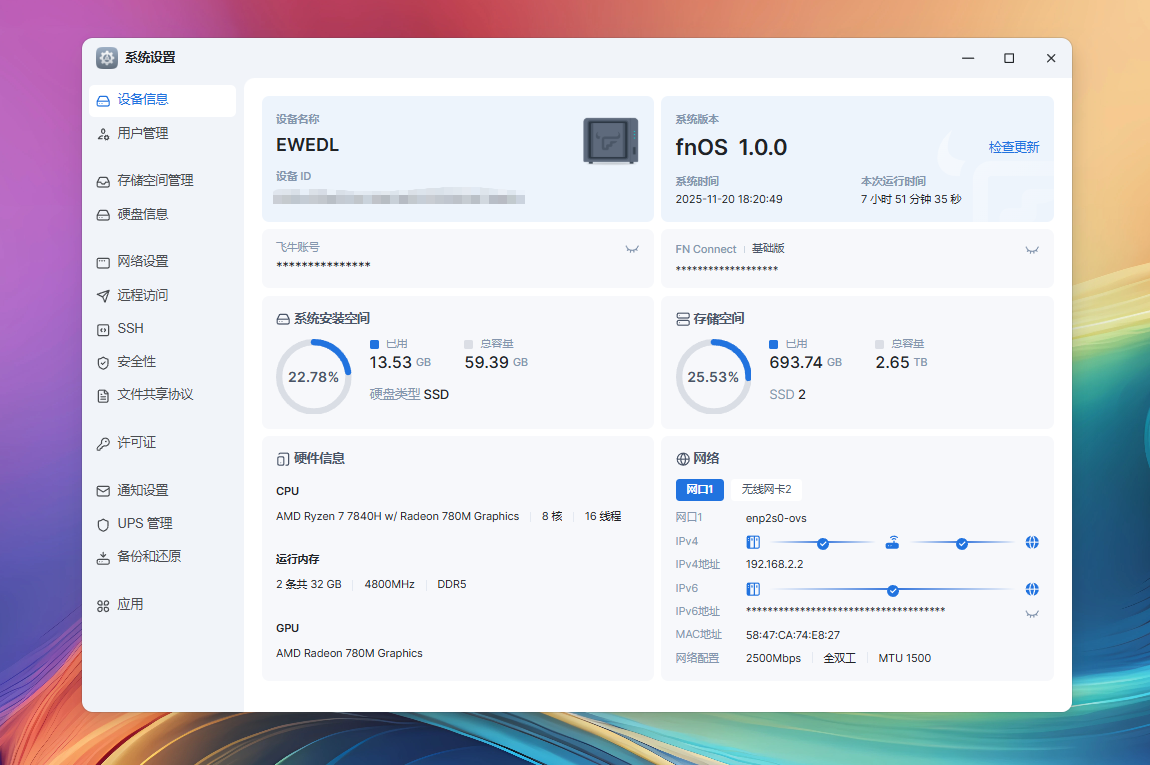Image resolution: width=1150 pixels, height=765 pixels.
Task: Click the 备份和还原 icon in sidebar
Action: coord(103,557)
